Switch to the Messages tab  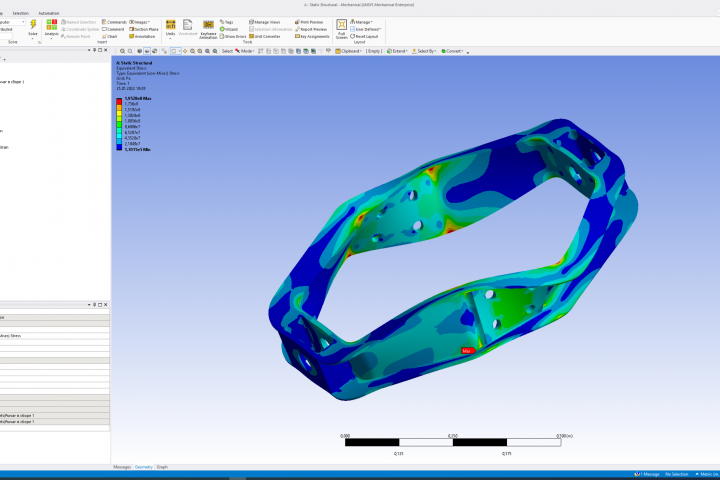tap(122, 467)
